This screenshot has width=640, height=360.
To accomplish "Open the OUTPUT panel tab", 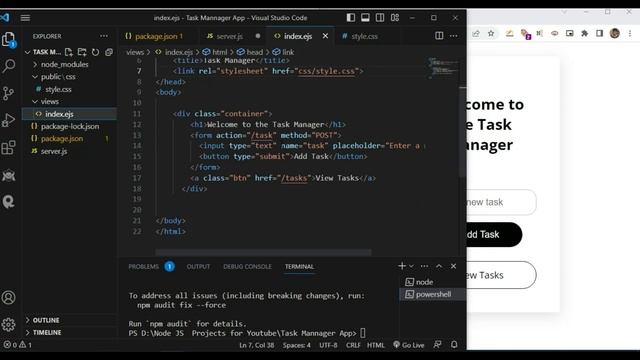I will [198, 267].
